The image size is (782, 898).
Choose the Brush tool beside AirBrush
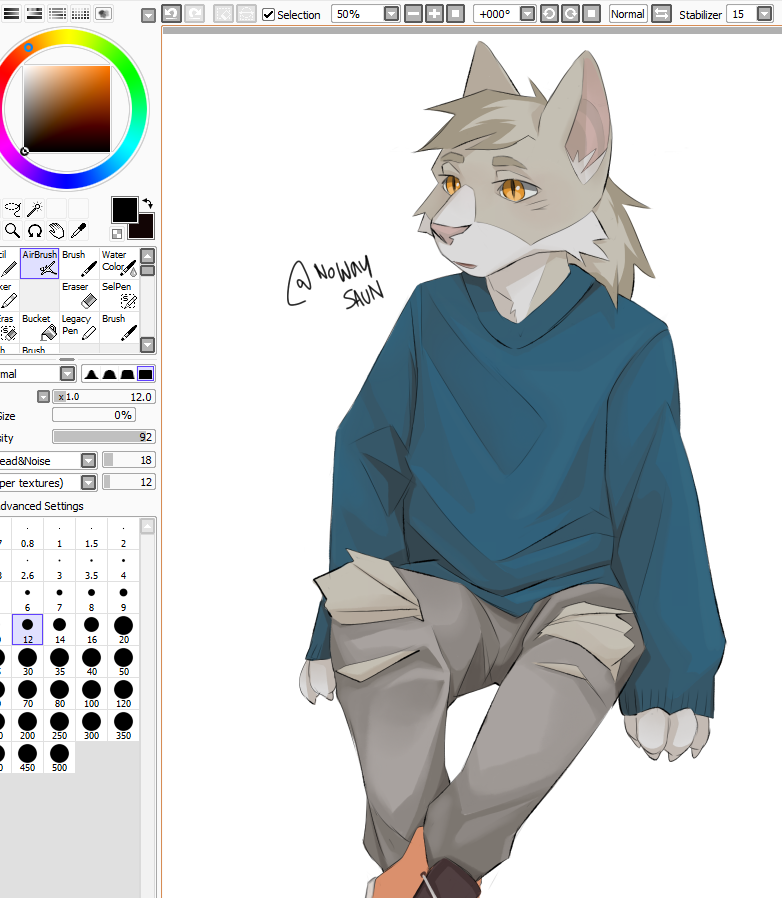(80, 263)
